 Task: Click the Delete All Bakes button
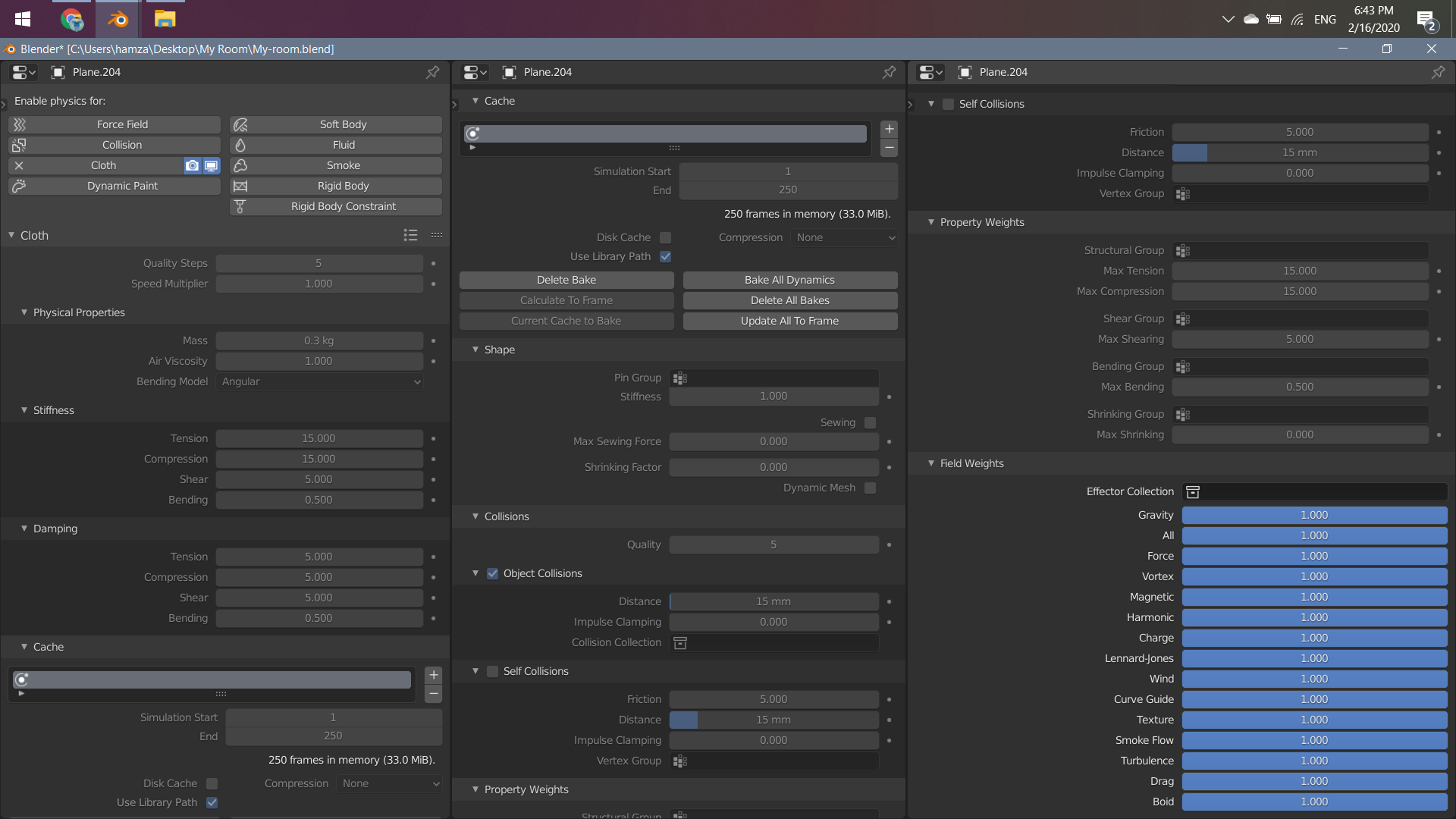tap(790, 300)
